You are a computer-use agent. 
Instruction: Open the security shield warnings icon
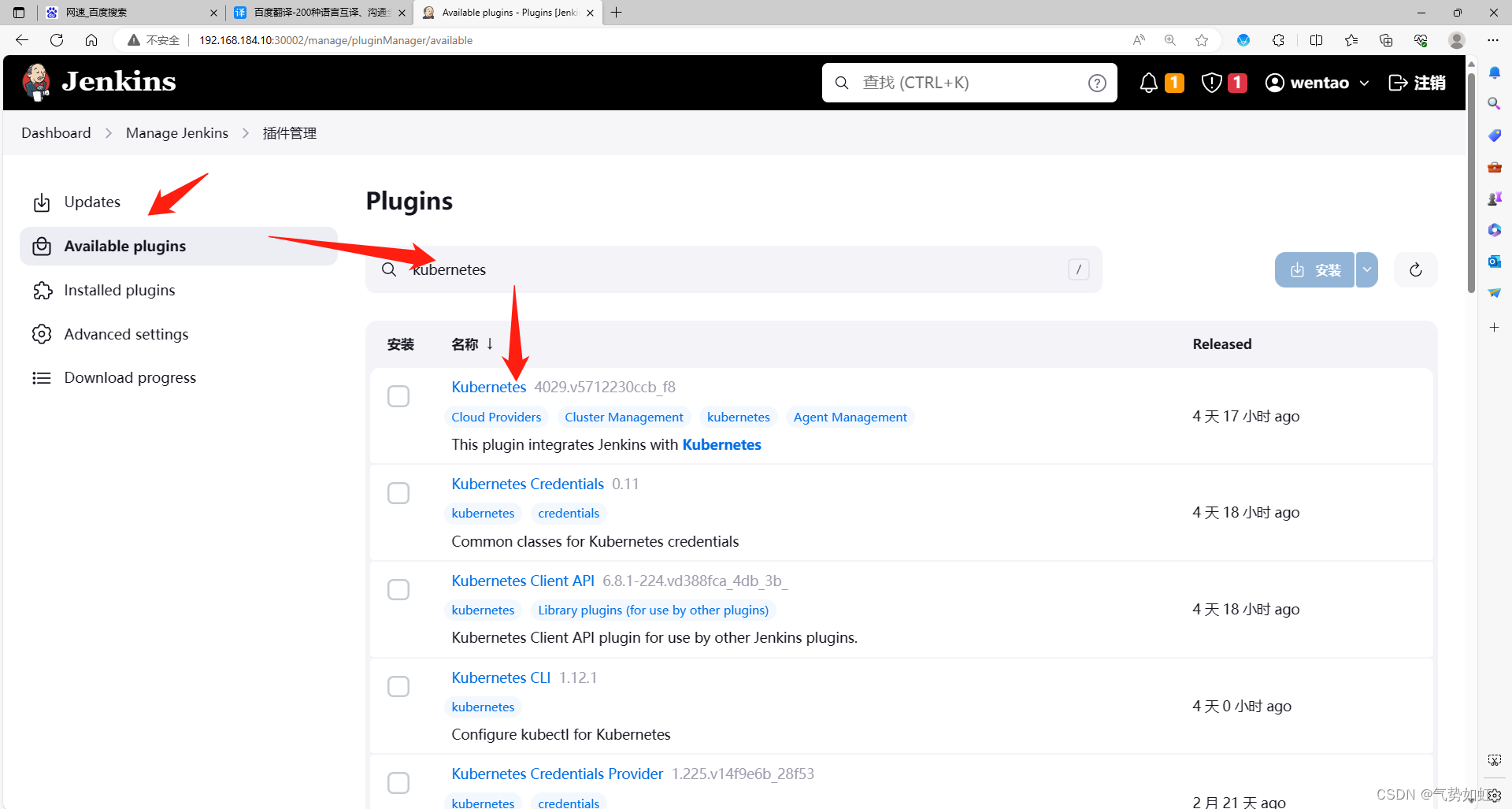[1212, 83]
